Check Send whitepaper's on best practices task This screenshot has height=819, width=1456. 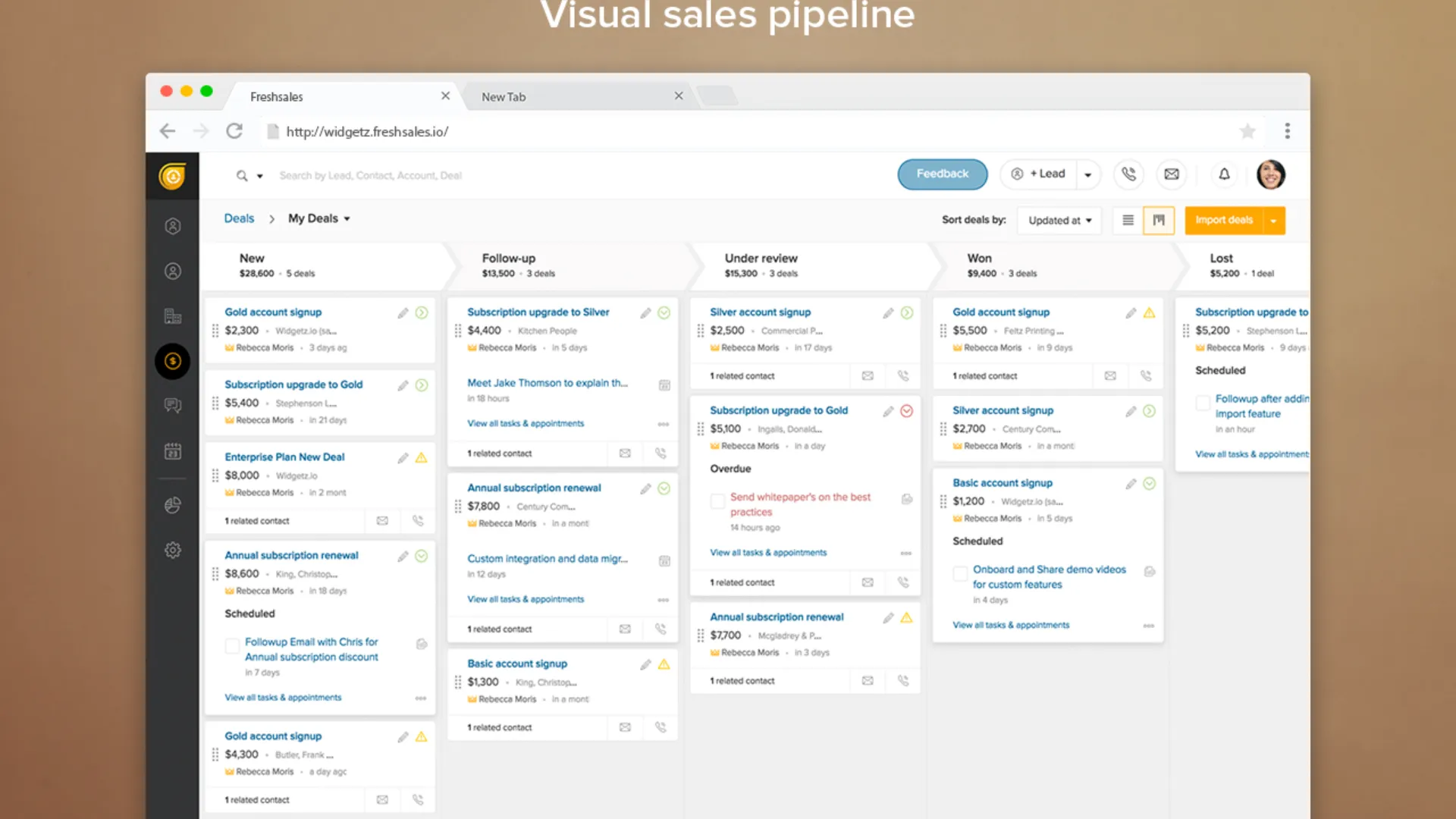pyautogui.click(x=717, y=501)
